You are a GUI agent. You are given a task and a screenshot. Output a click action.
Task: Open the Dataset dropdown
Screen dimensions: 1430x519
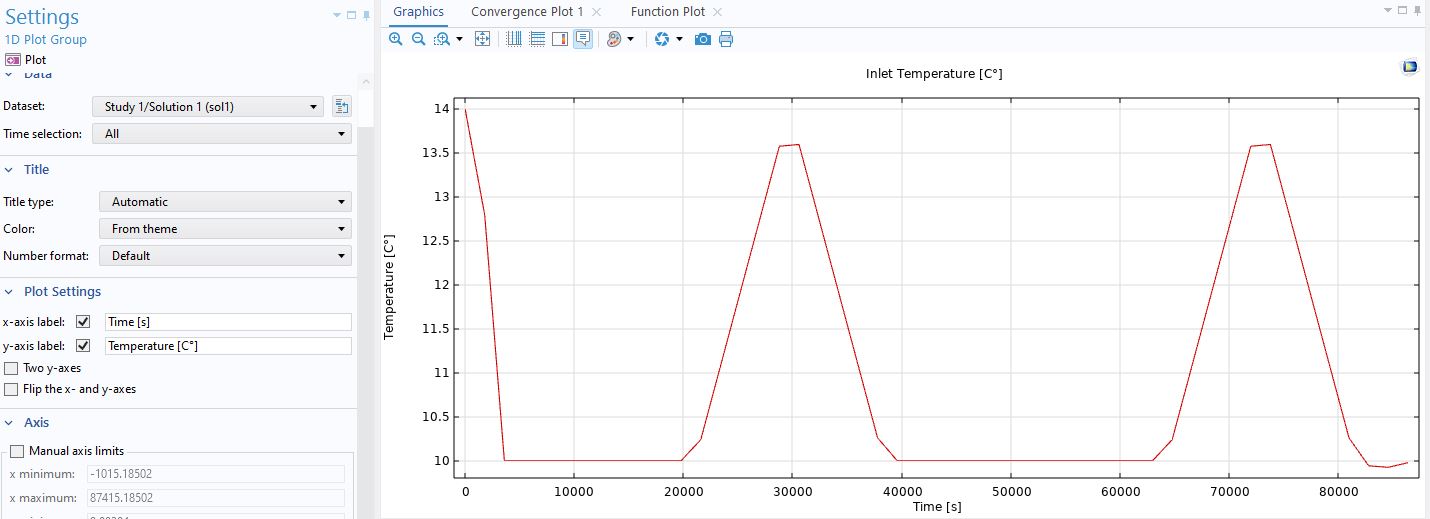(207, 107)
